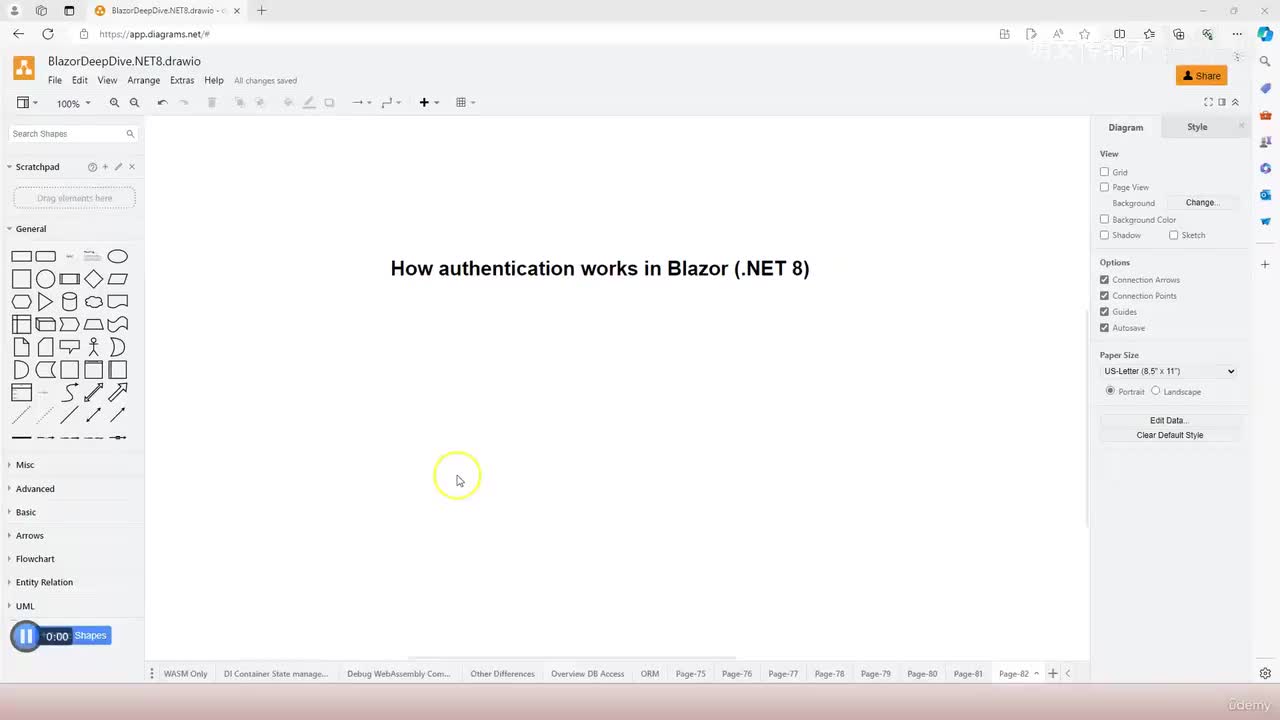Screen dimensions: 1280x720
Task: Enable the Page View checkbox
Action: click(1104, 187)
